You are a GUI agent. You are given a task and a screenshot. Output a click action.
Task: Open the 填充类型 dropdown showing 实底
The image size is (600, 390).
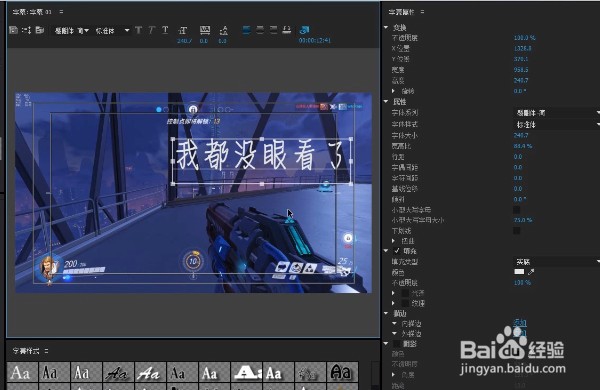tap(556, 262)
